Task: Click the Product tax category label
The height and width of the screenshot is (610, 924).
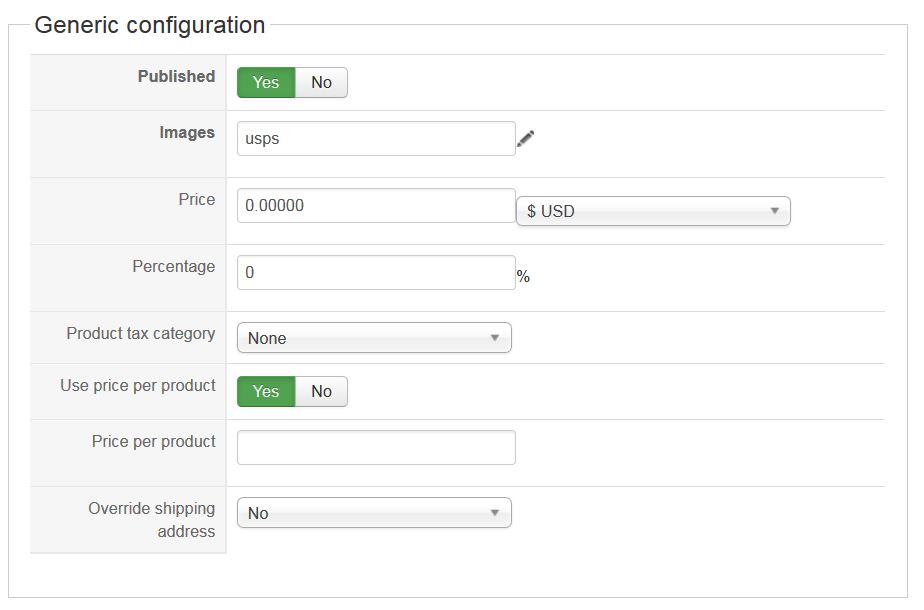Action: click(141, 334)
